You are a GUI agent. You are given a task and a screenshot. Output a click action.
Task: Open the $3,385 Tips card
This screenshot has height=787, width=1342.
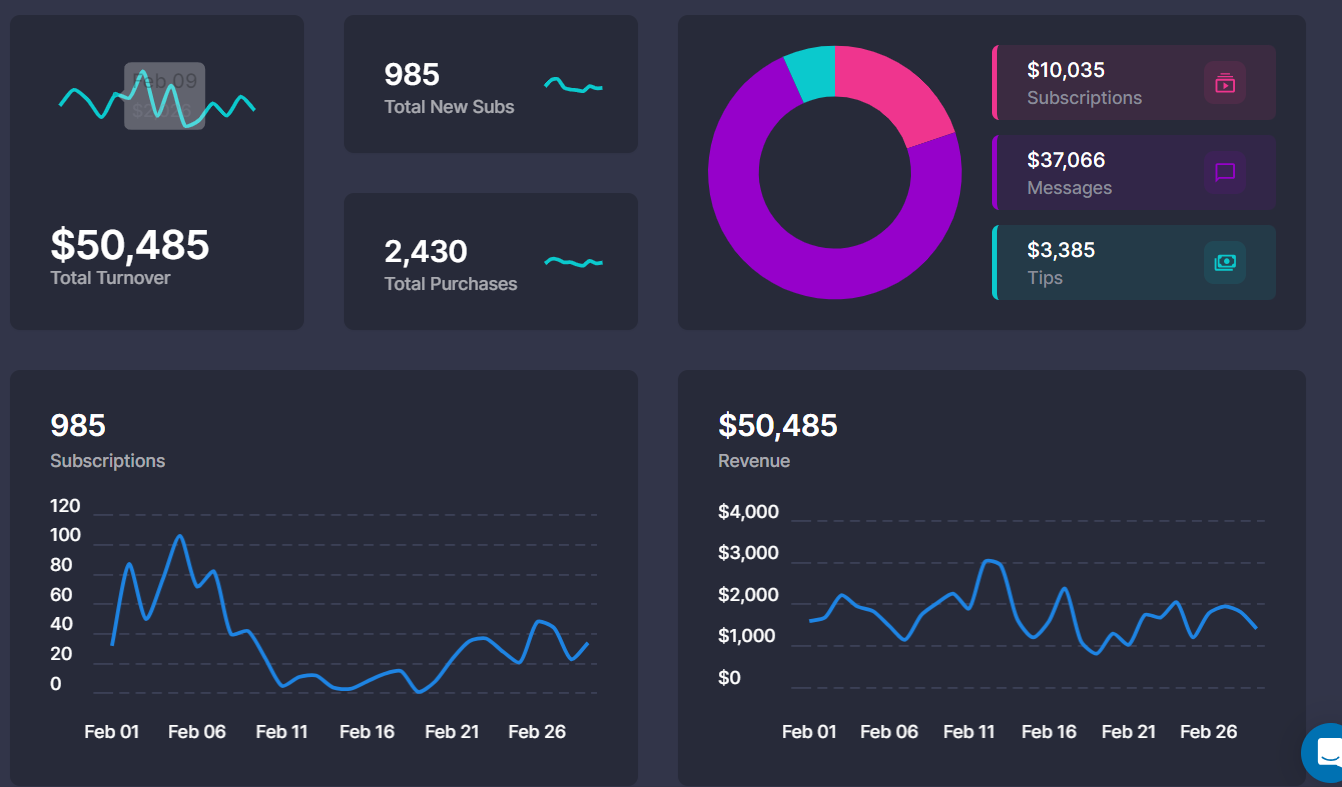tap(1134, 262)
